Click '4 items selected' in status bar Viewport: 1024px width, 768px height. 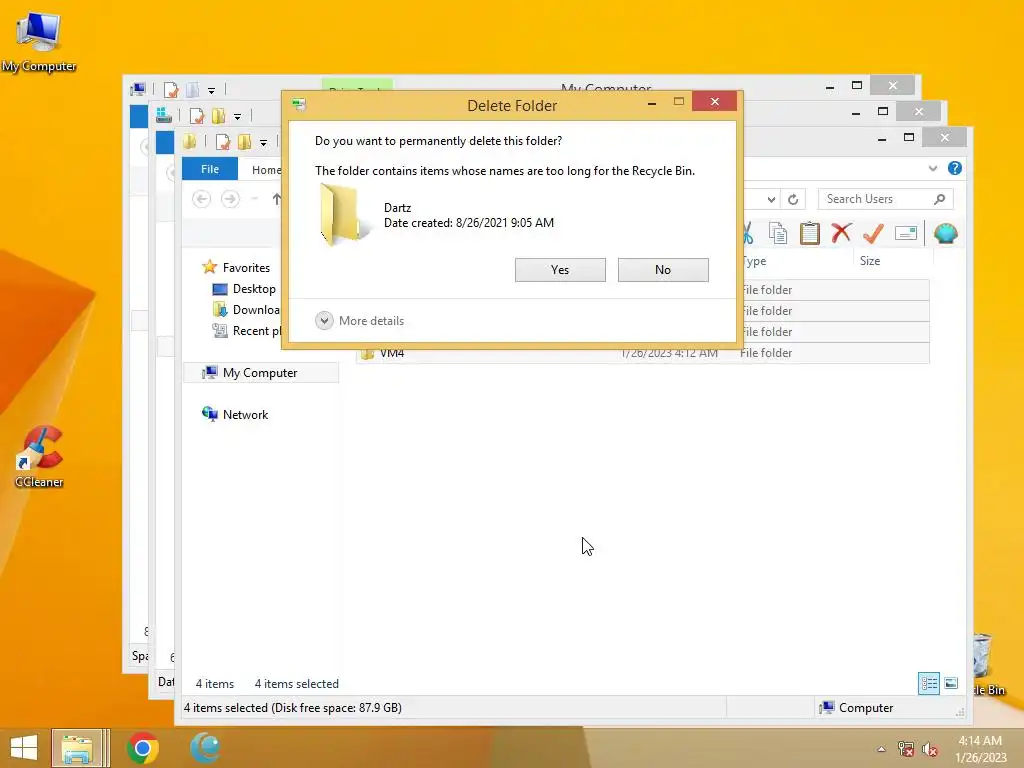[x=296, y=684]
